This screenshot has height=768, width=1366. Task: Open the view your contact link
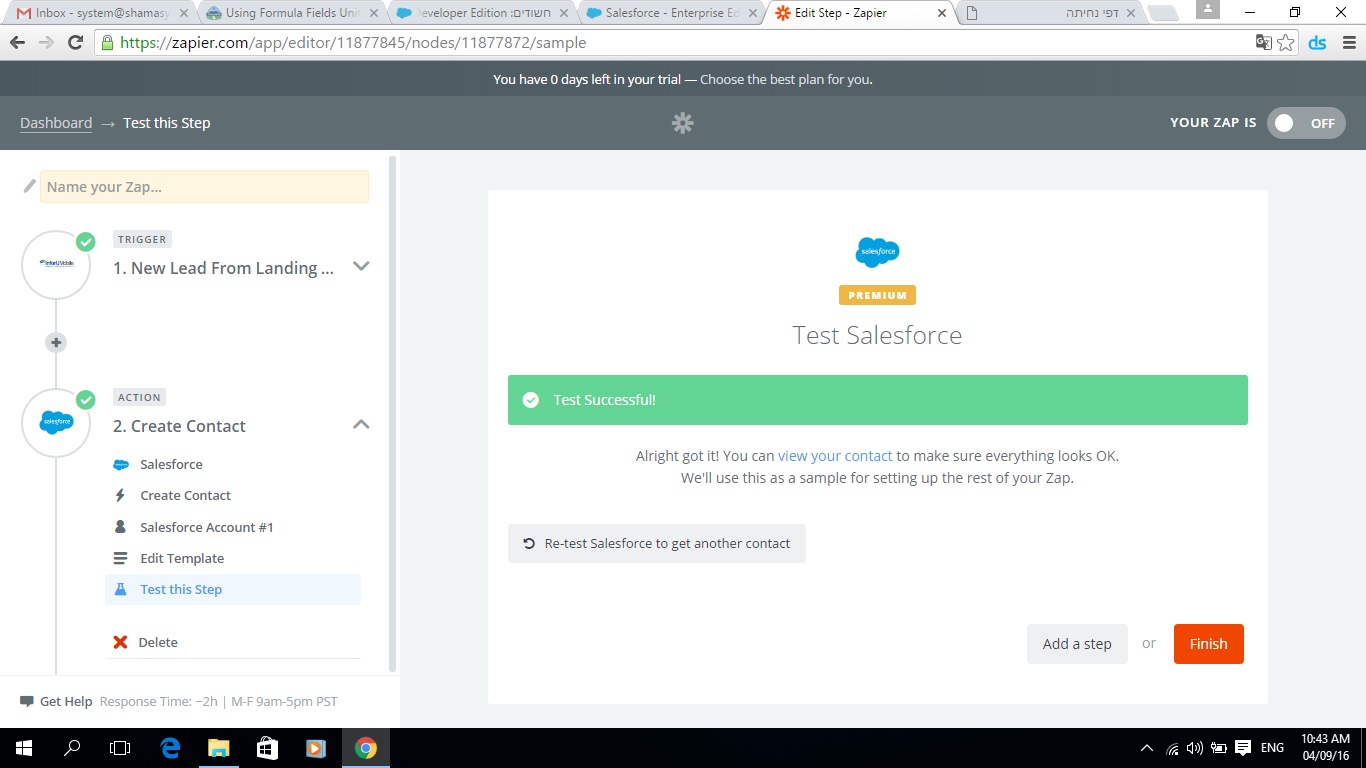click(835, 455)
